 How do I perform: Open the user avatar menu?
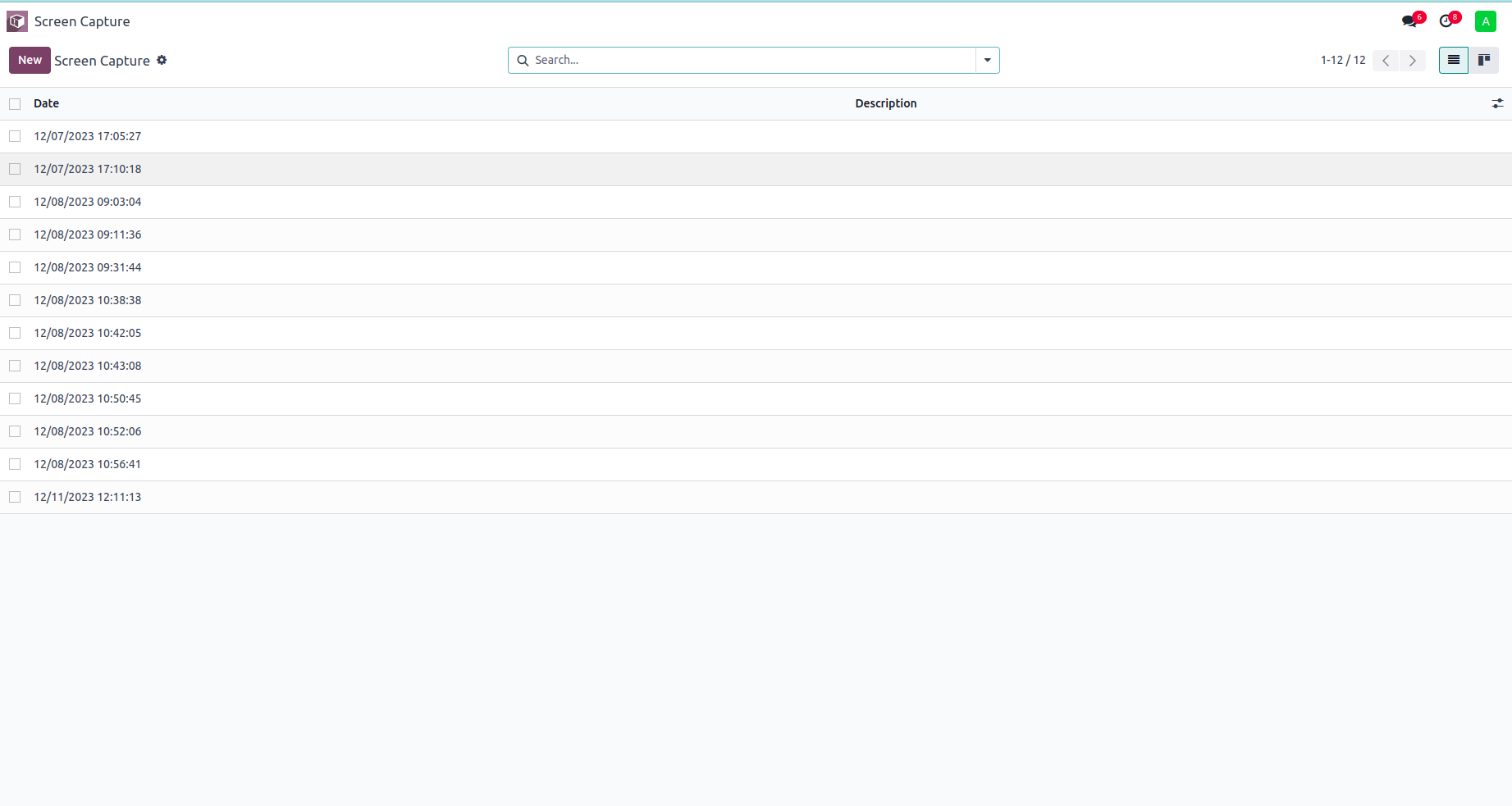tap(1486, 21)
